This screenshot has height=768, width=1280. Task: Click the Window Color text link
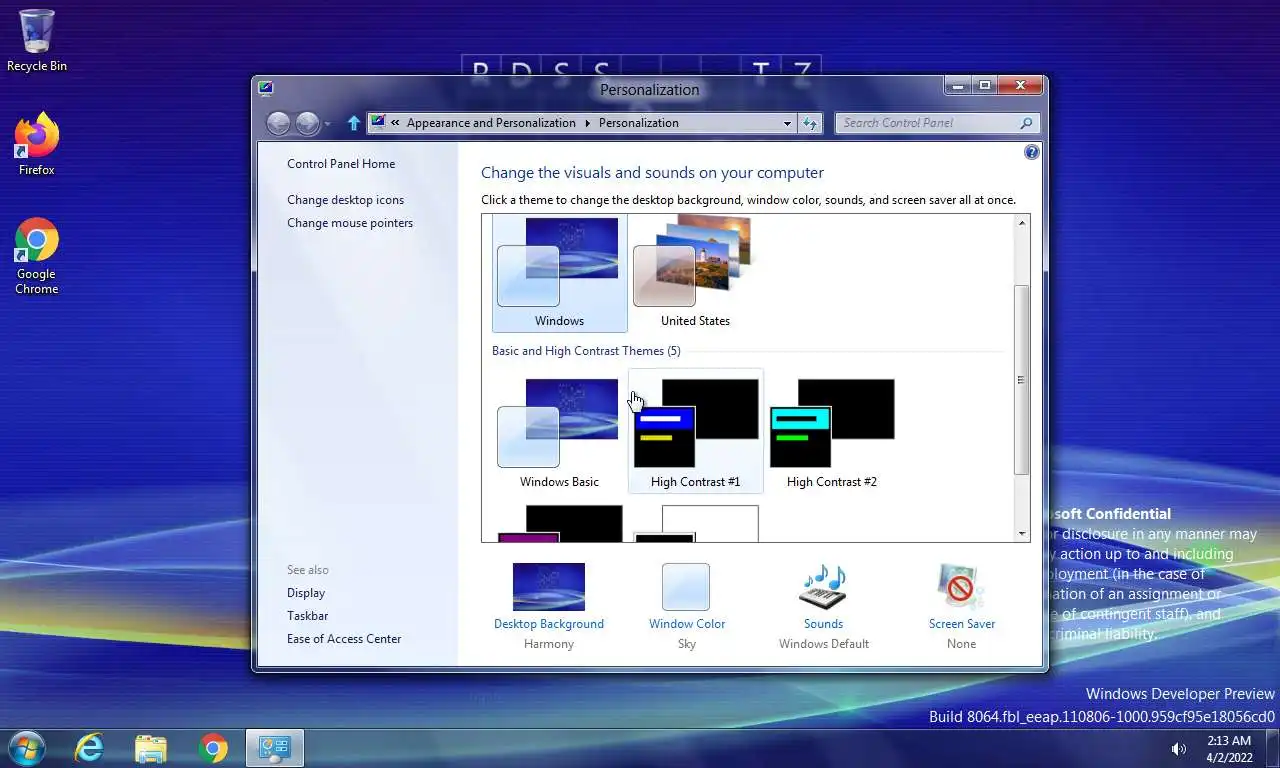click(687, 624)
